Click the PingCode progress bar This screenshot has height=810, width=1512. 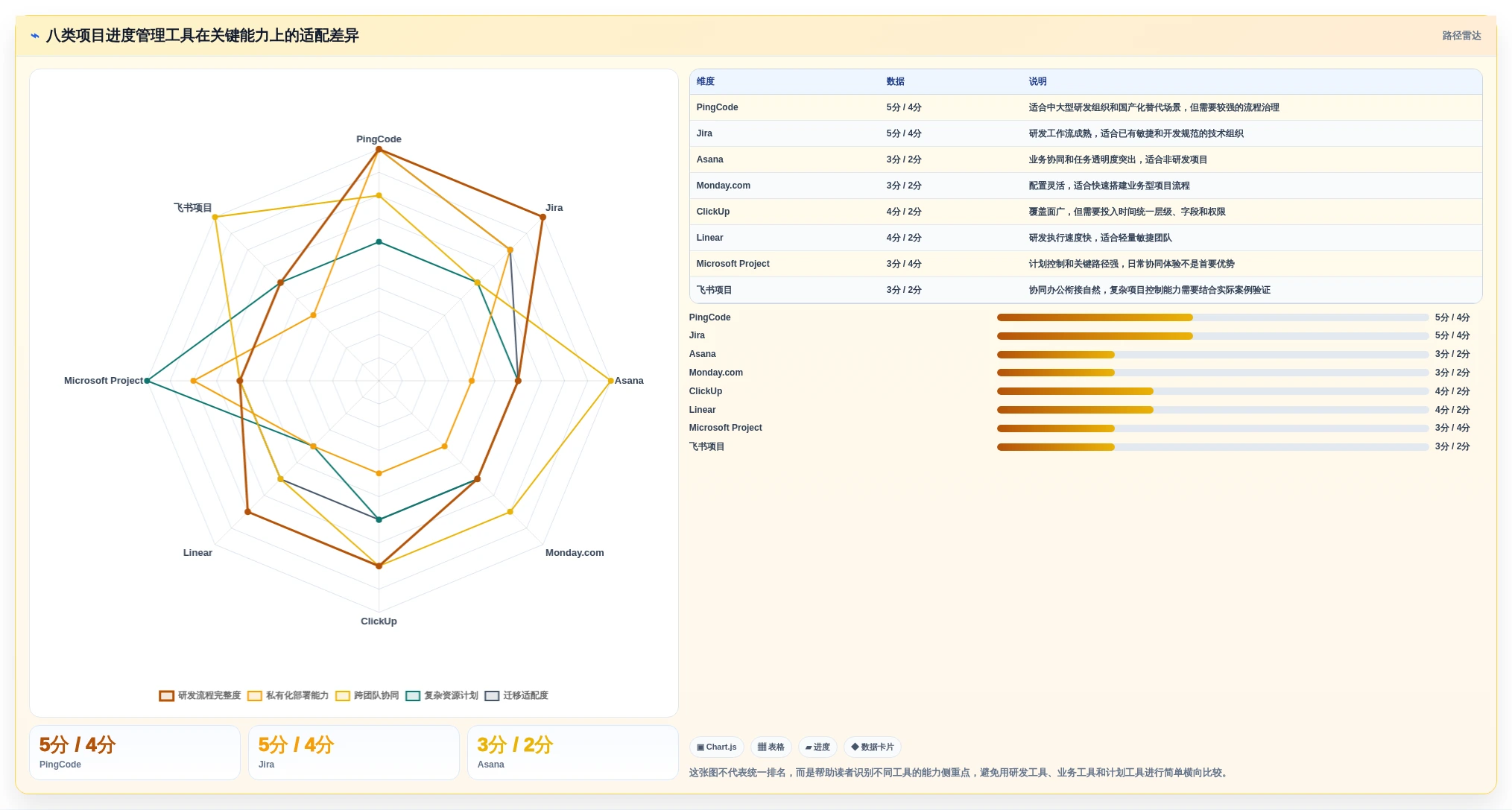(x=1212, y=318)
